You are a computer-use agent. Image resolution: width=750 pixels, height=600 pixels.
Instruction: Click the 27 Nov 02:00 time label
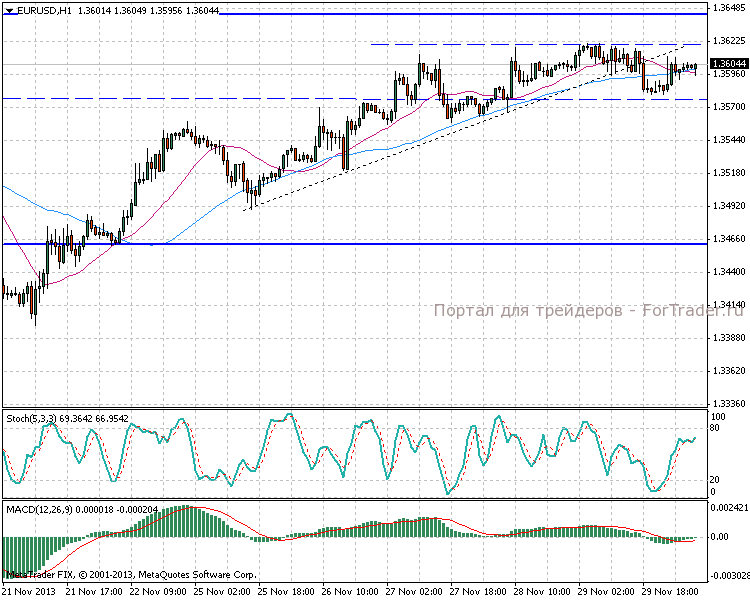click(414, 592)
